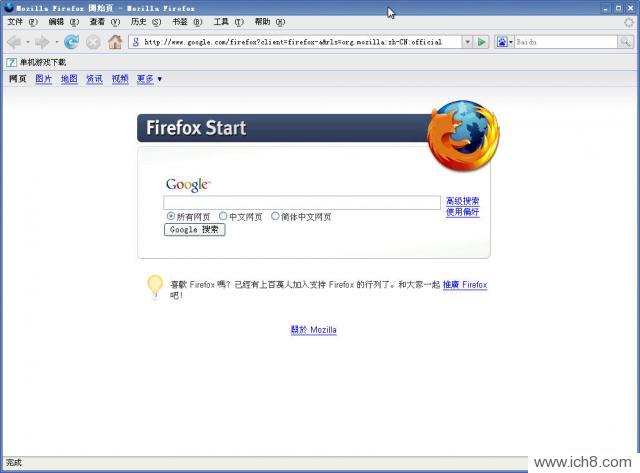This screenshot has height=473, width=640.
Task: Open the search engine selector dropdown
Action: click(x=511, y=42)
